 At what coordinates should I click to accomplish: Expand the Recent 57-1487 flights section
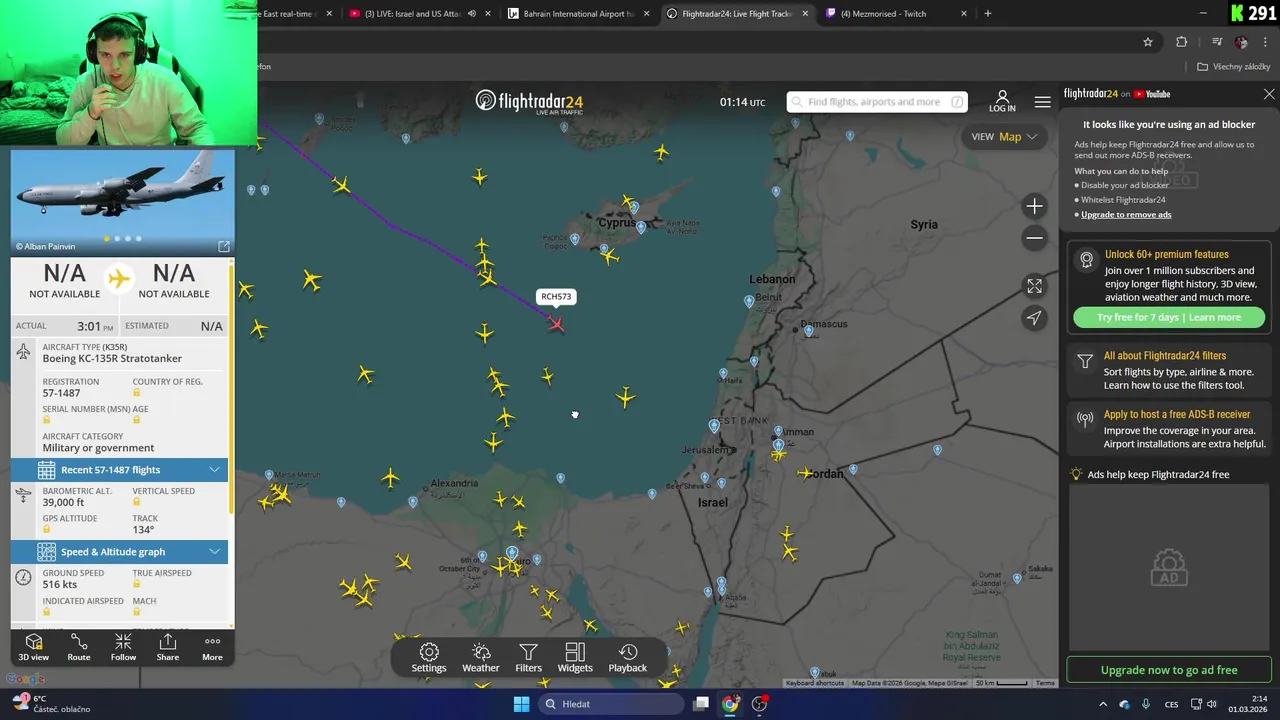[x=120, y=470]
